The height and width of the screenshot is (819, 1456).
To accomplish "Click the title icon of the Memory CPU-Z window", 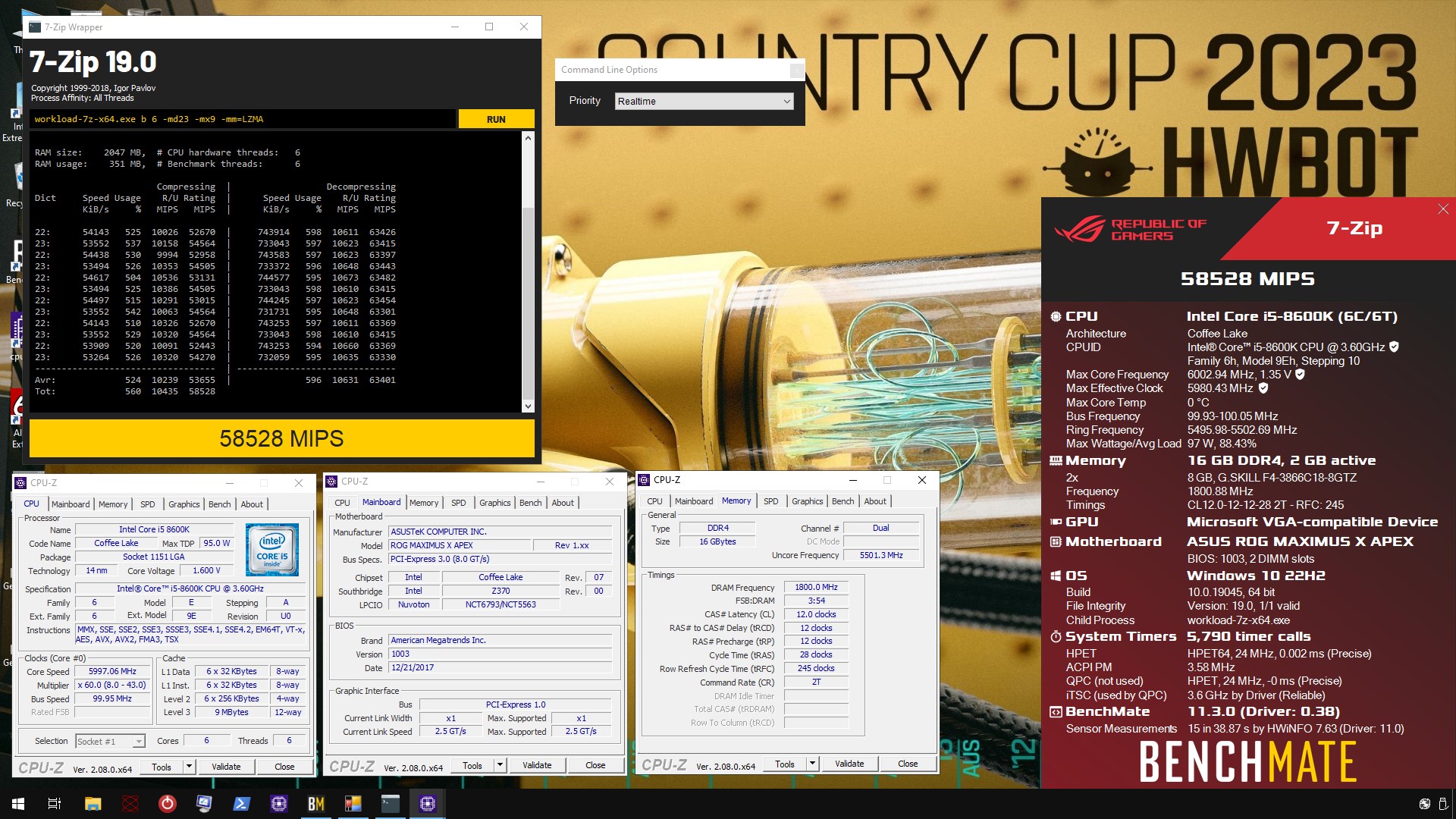I will click(644, 480).
